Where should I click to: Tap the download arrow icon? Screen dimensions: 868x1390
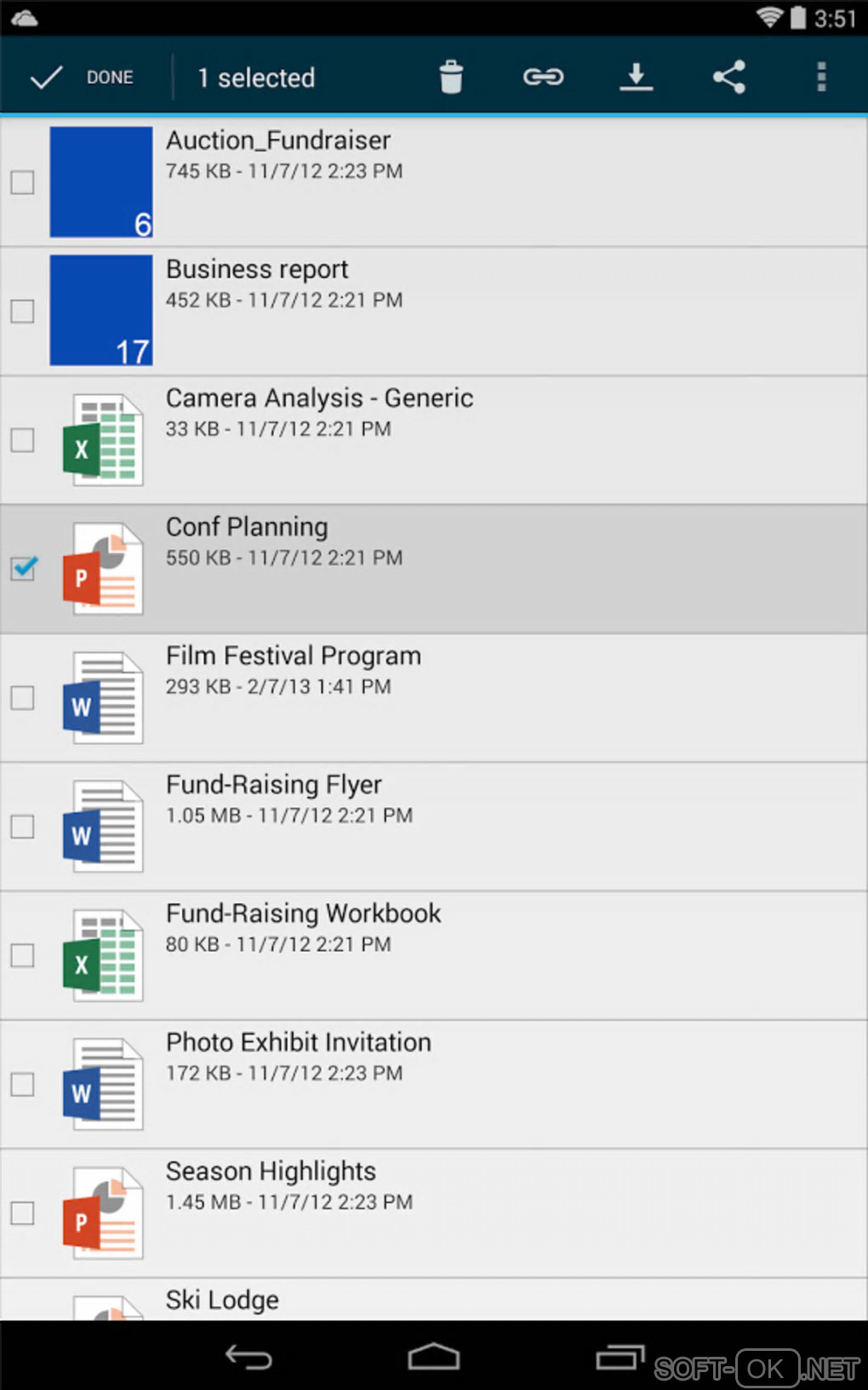pos(636,77)
